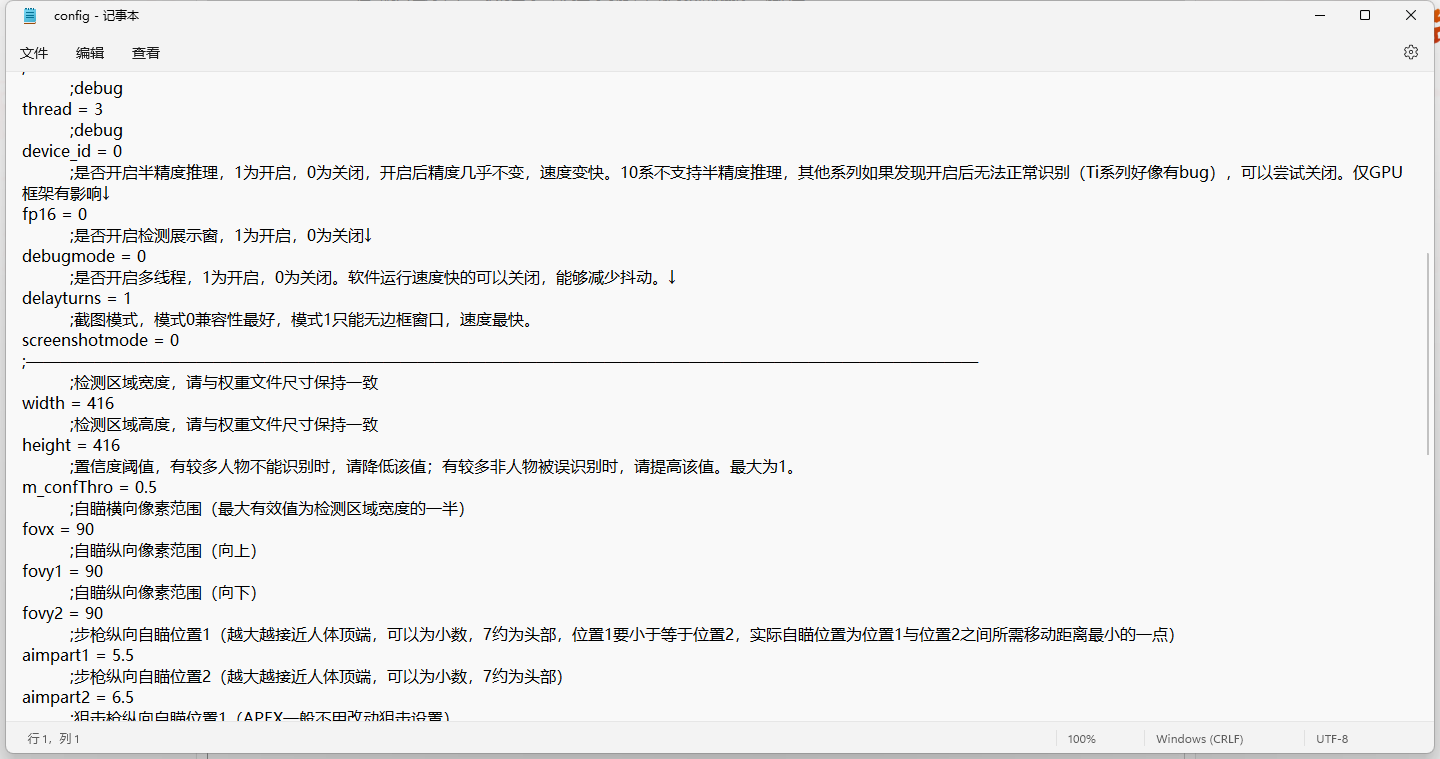1440x759 pixels.
Task: Click the Windows (CRLF) line ending indicator
Action: pos(1199,739)
